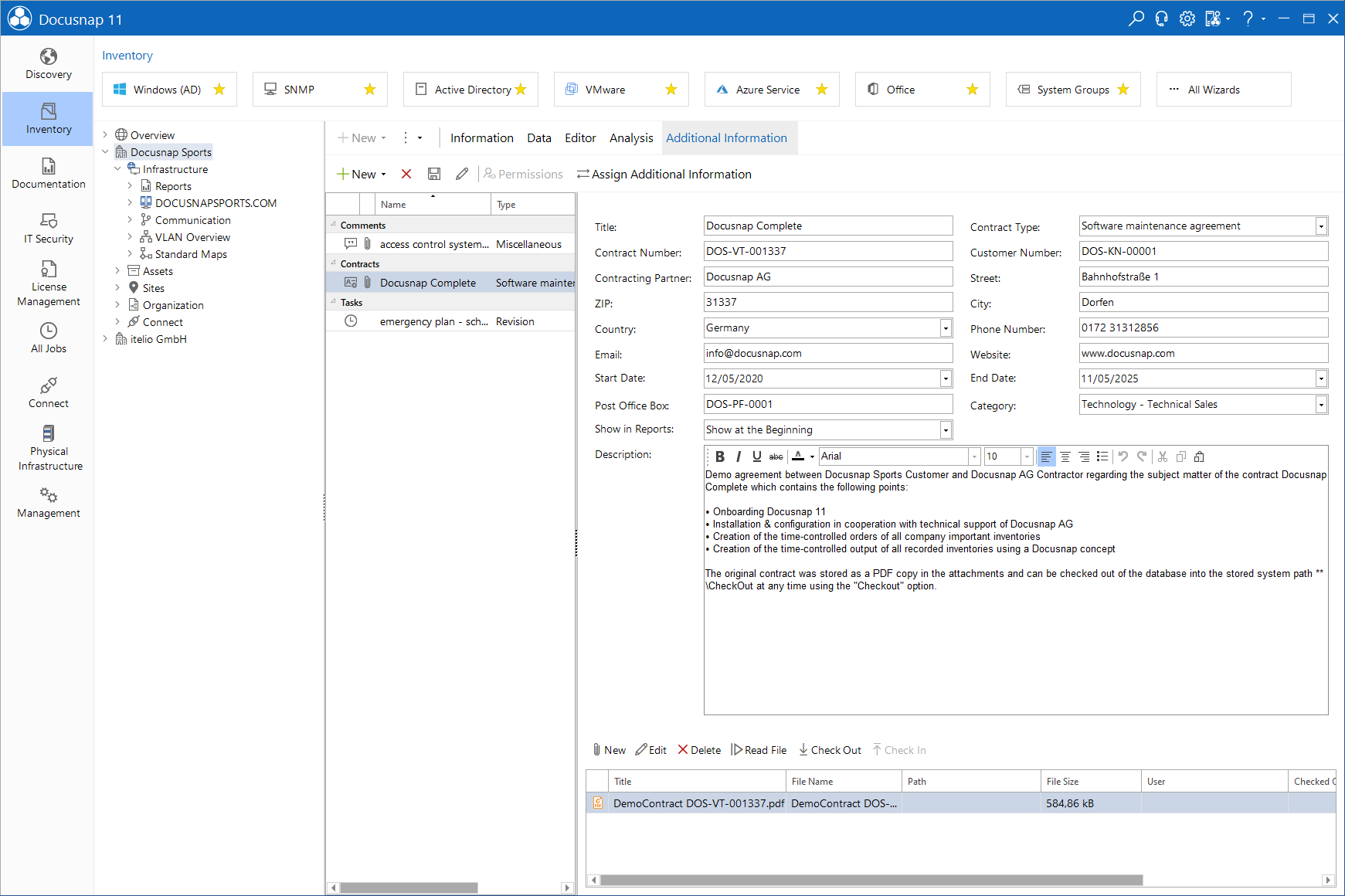The width and height of the screenshot is (1345, 896).
Task: Click Read File for the attachment
Action: click(759, 750)
